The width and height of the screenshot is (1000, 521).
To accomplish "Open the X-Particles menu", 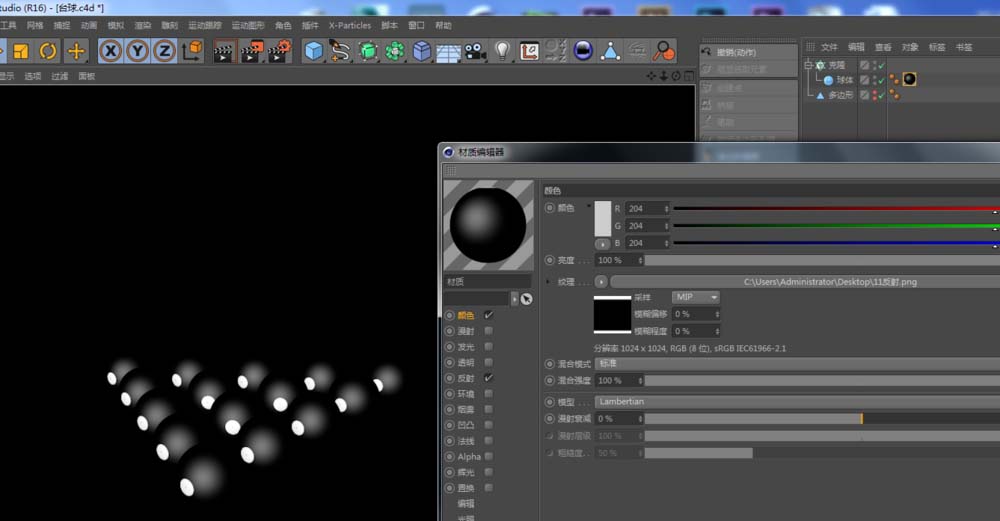I will pyautogui.click(x=349, y=25).
